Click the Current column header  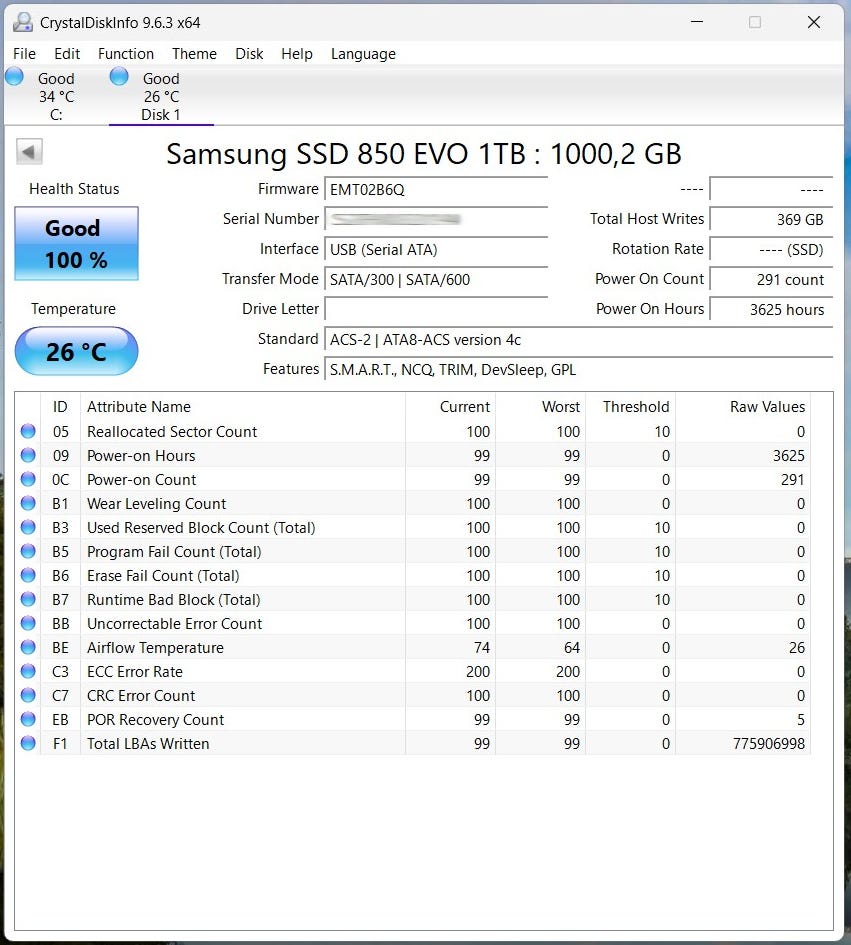tap(451, 407)
